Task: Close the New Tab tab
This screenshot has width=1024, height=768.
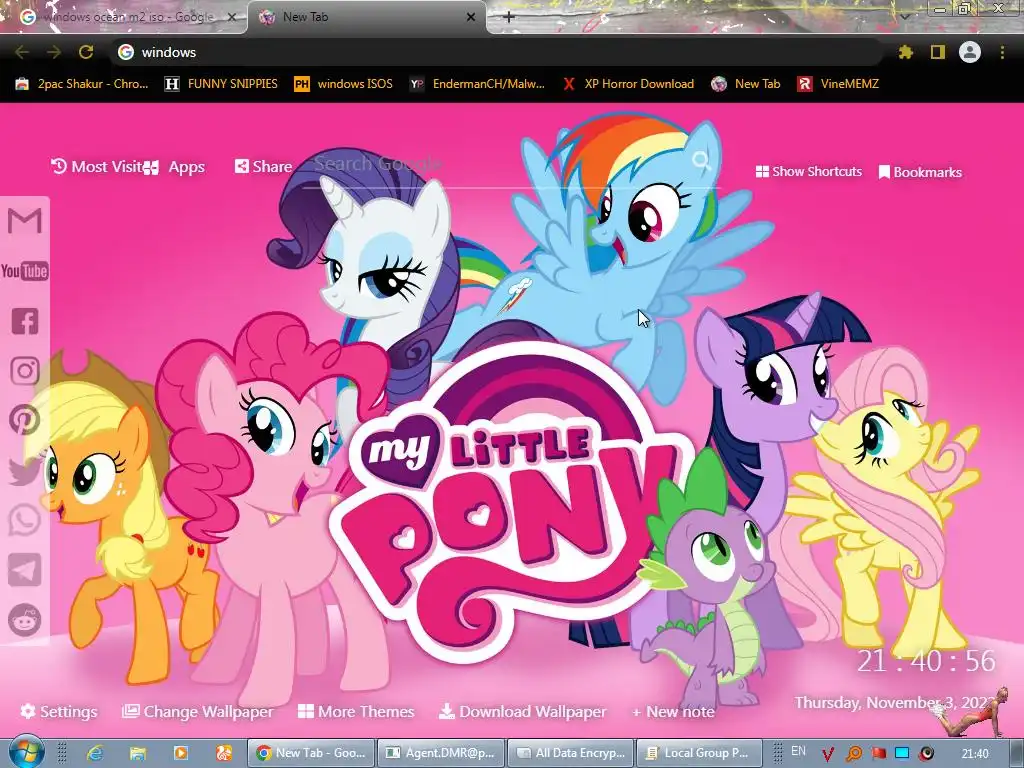Action: [471, 17]
